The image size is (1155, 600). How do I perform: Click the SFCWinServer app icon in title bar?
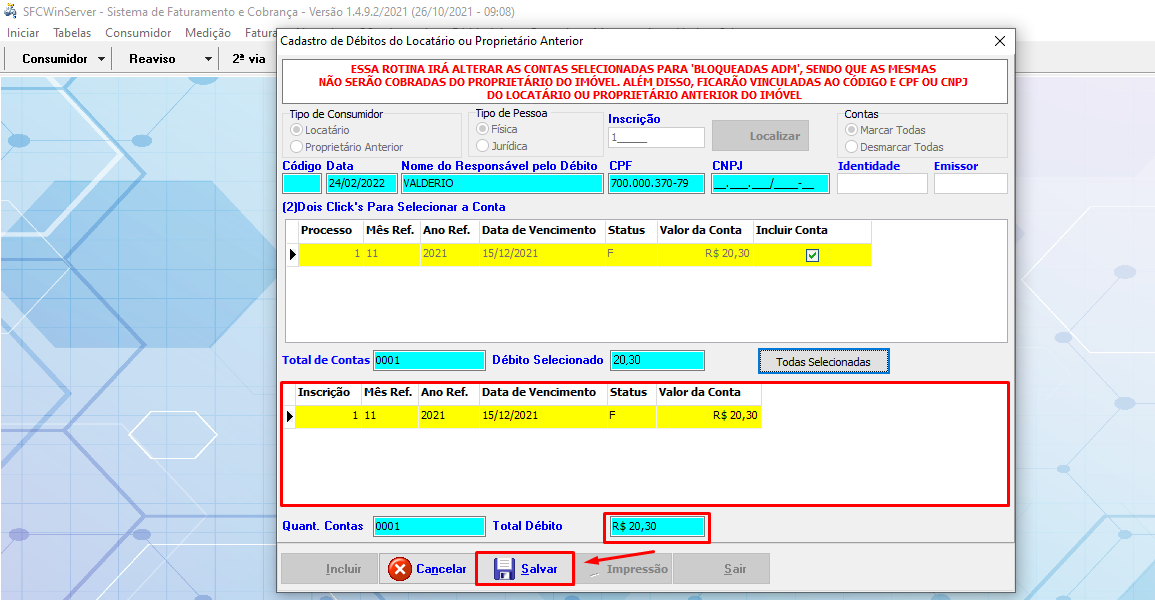(x=11, y=11)
